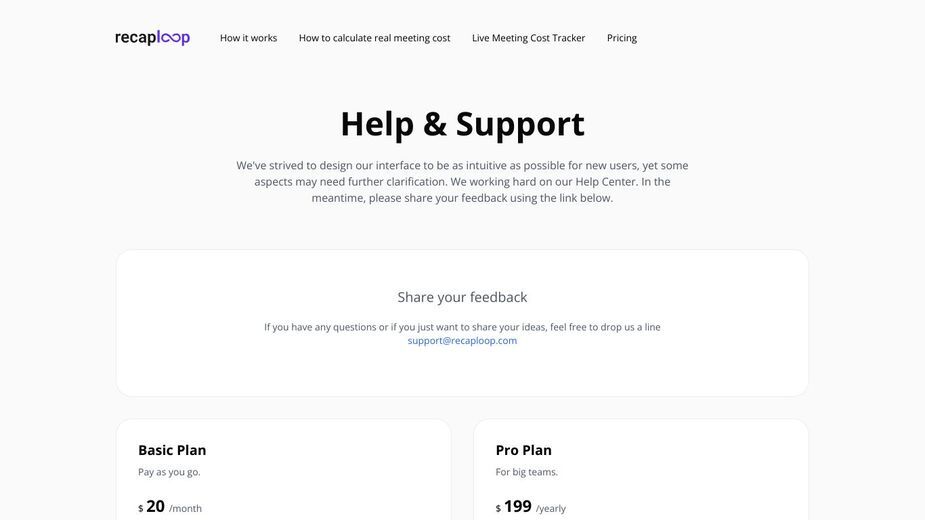Click the recaploop logo
The height and width of the screenshot is (520, 925).
coord(152,38)
